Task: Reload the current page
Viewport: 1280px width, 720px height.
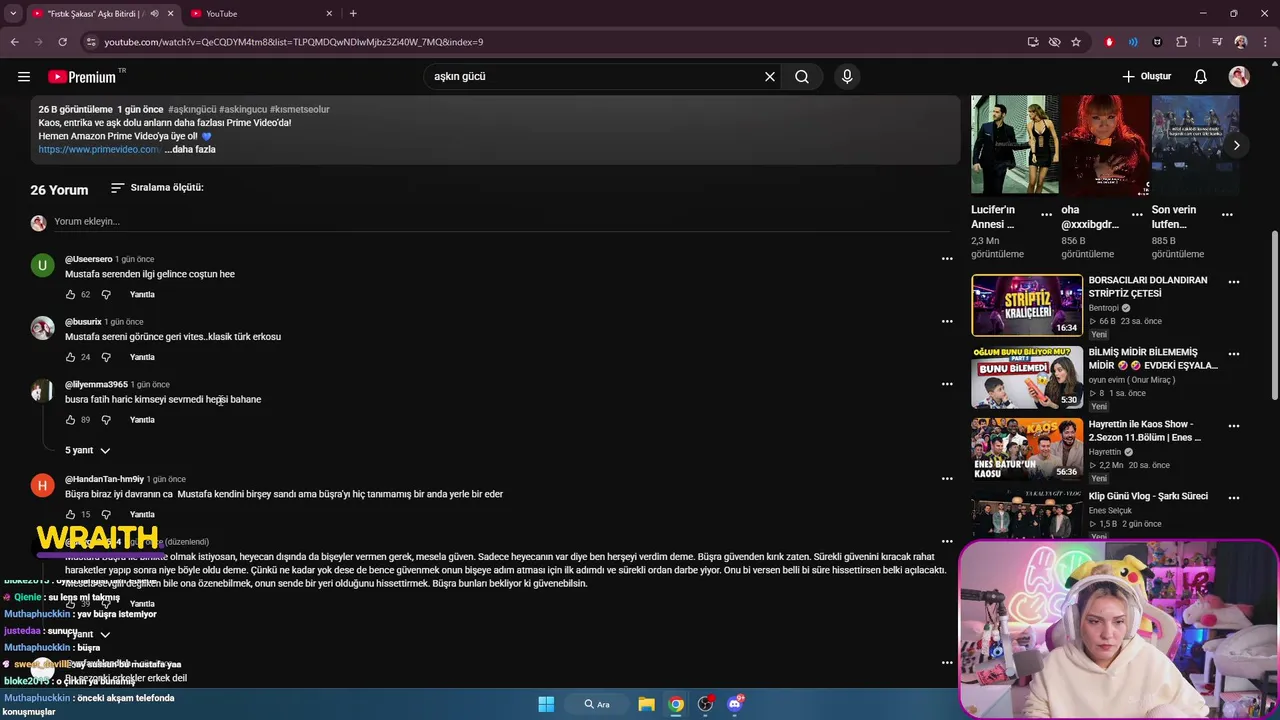Action: 62,42
